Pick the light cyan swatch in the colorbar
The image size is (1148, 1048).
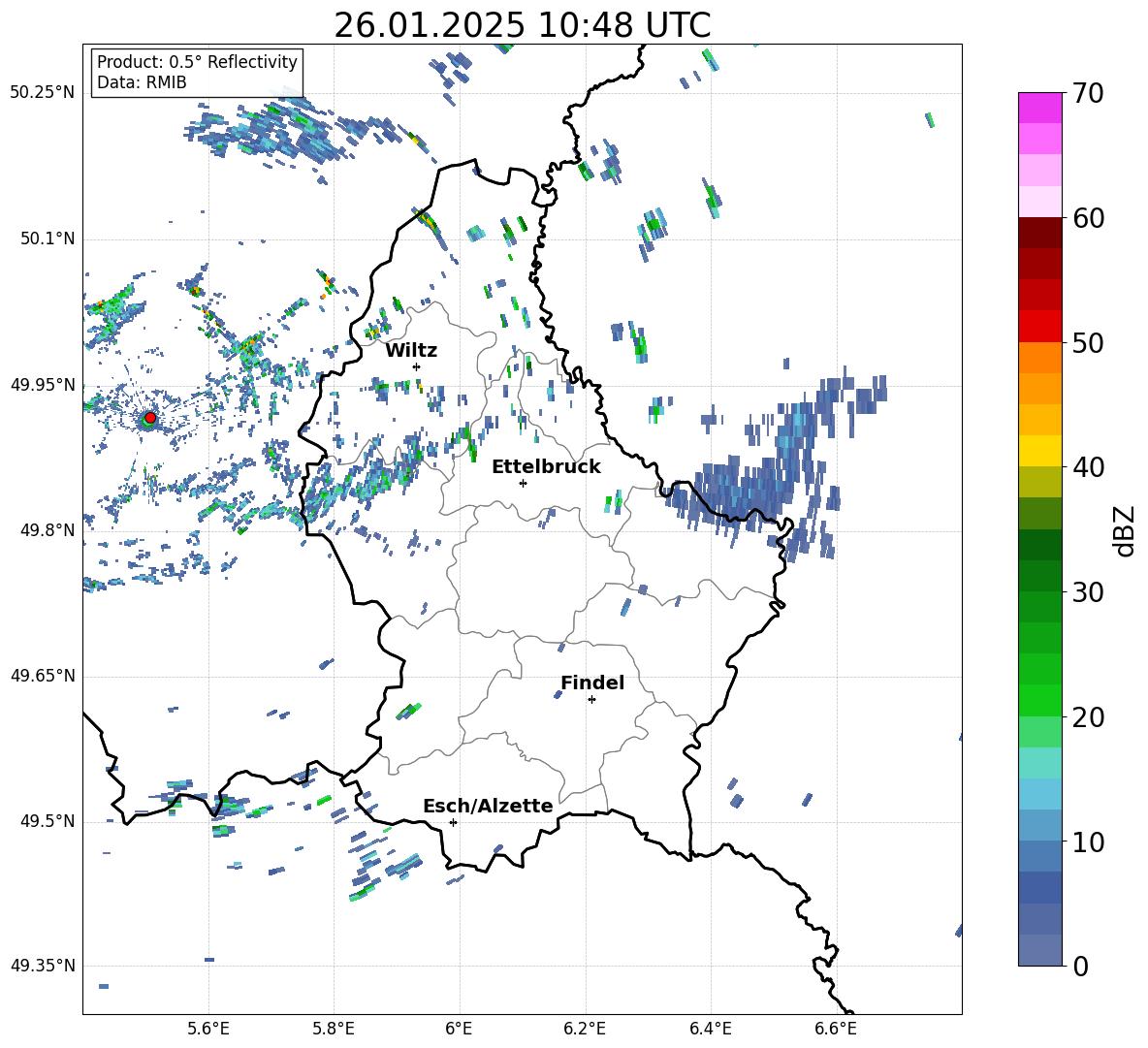coord(1039,763)
